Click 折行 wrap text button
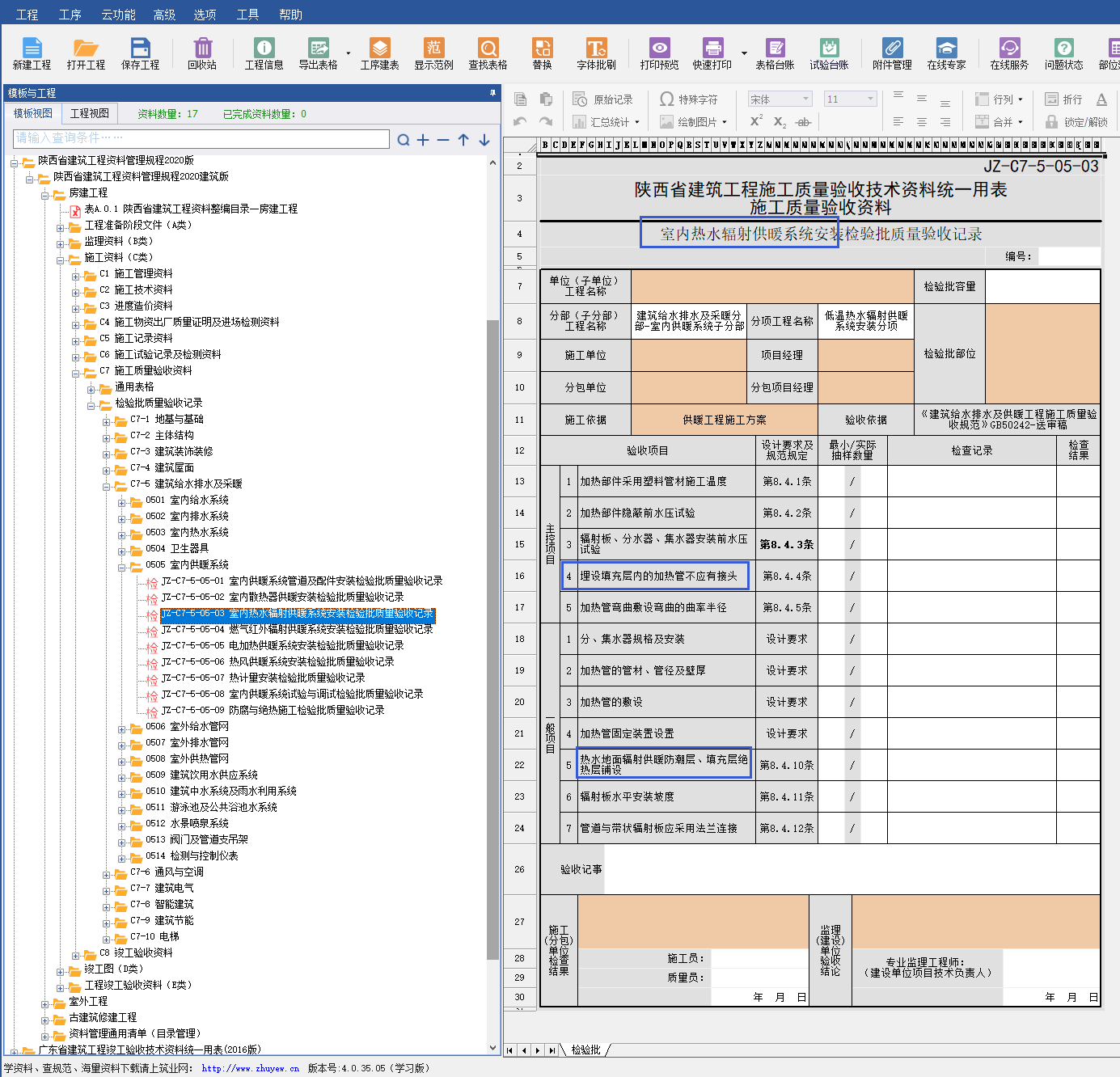Image resolution: width=1120 pixels, height=1077 pixels. pos(1063,99)
